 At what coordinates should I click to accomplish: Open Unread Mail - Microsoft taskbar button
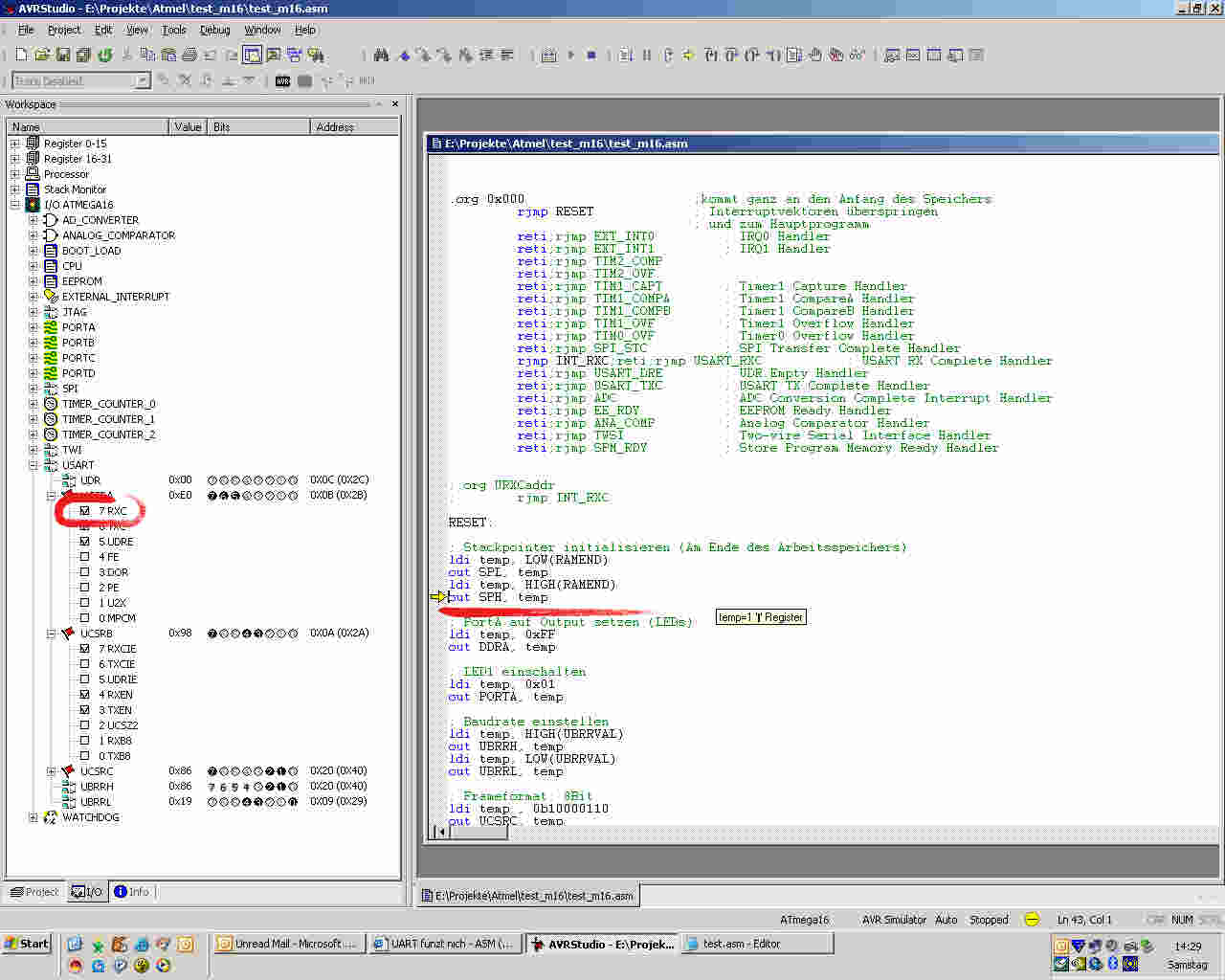(287, 944)
